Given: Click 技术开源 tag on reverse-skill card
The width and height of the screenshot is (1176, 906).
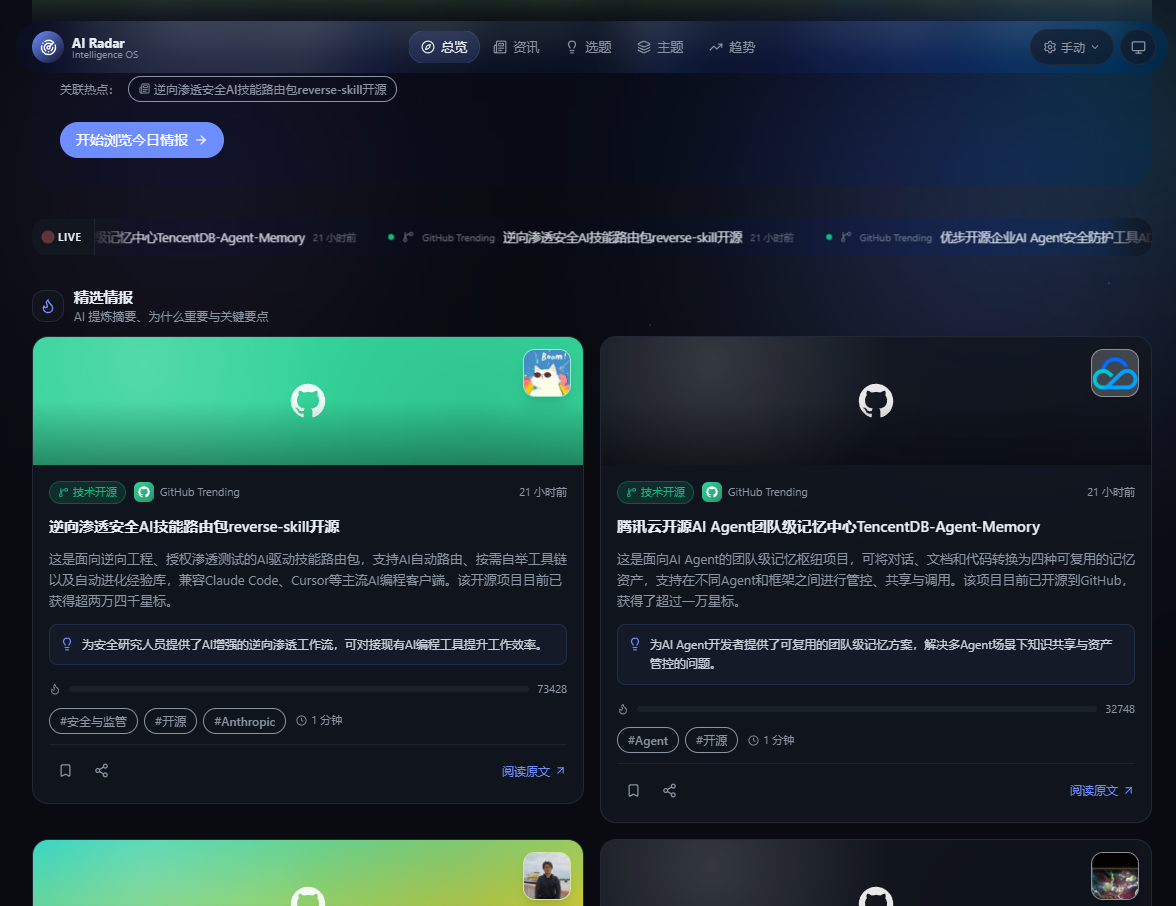Looking at the screenshot, I should pyautogui.click(x=88, y=492).
